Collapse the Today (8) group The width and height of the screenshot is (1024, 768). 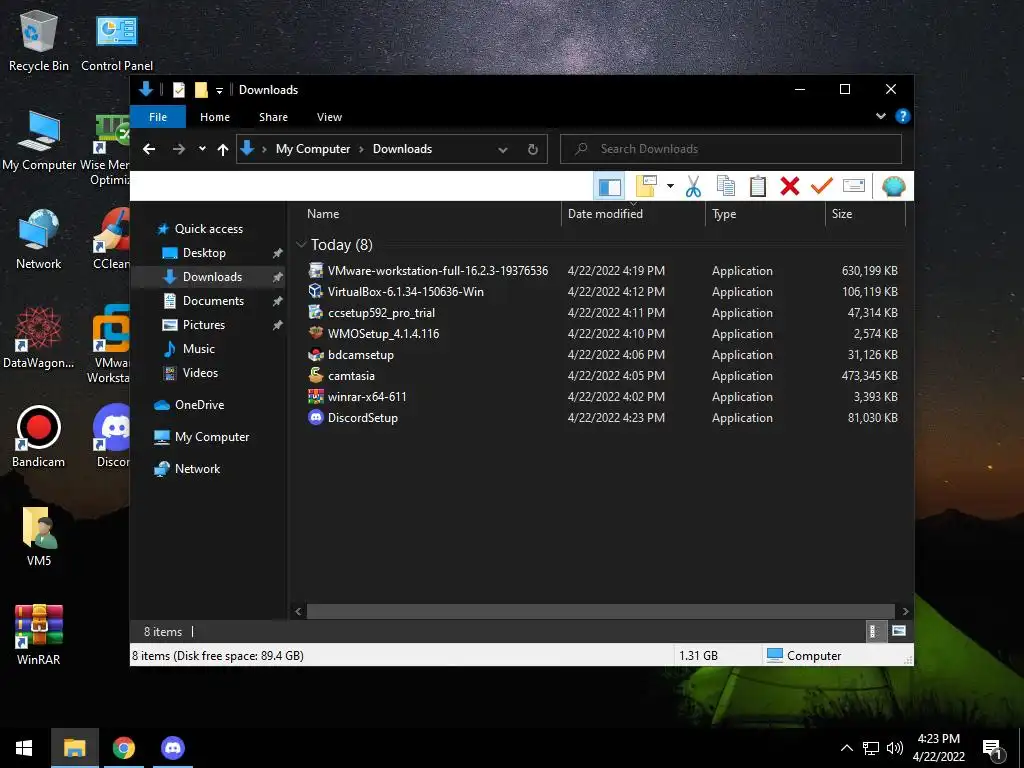click(301, 244)
